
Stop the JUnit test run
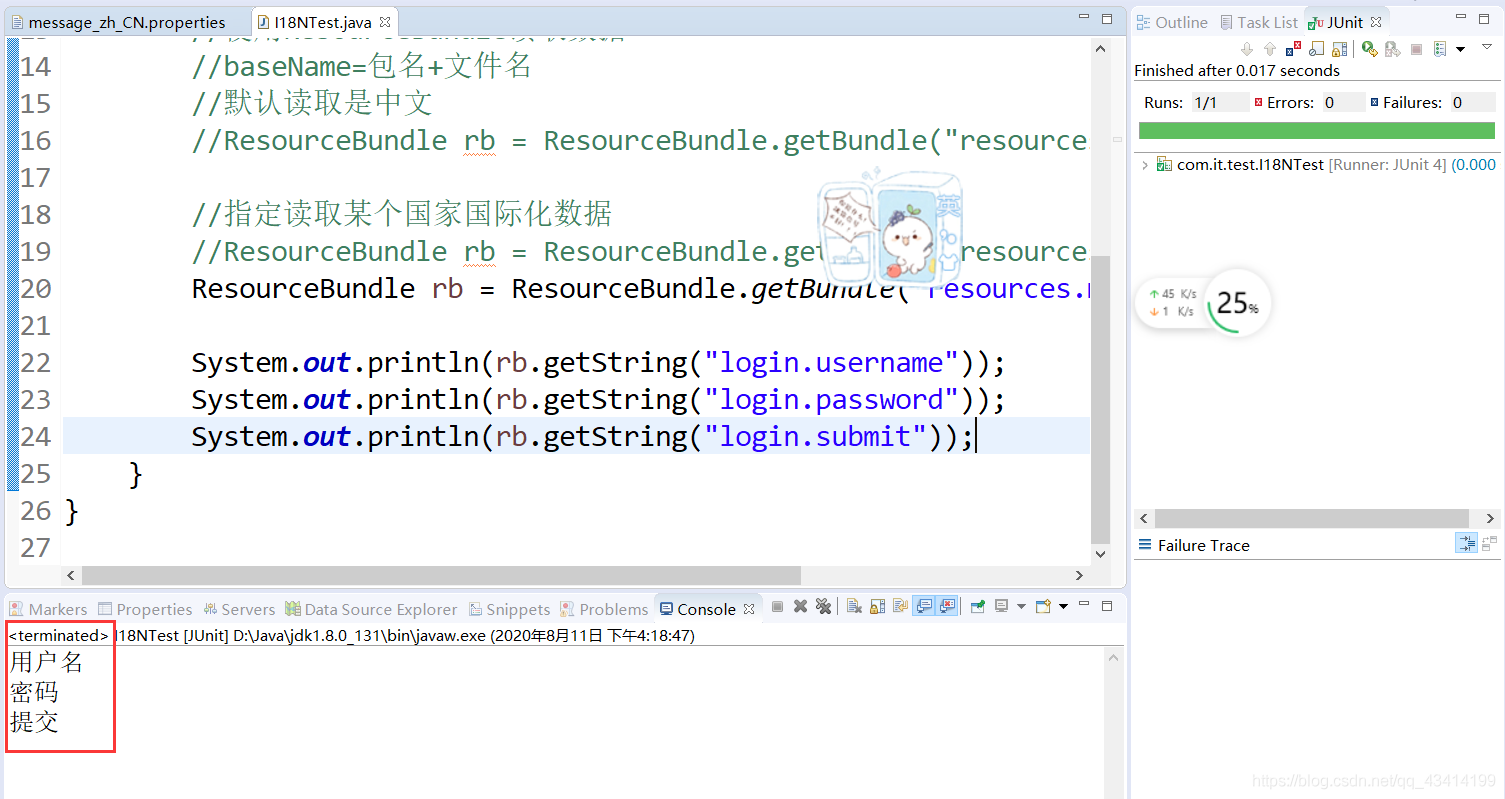(1416, 48)
